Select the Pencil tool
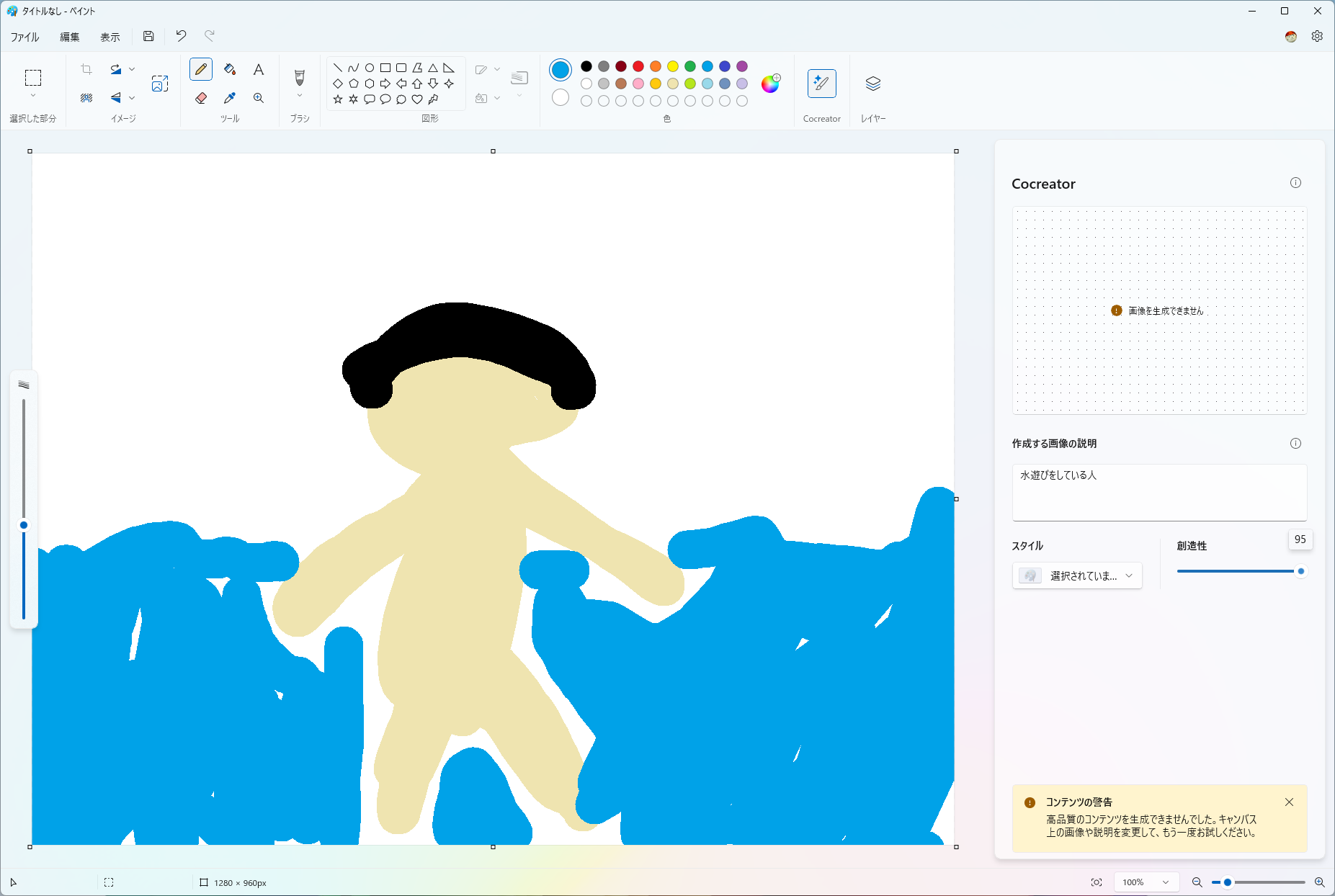Screen dimensions: 1335x896 tap(201, 69)
